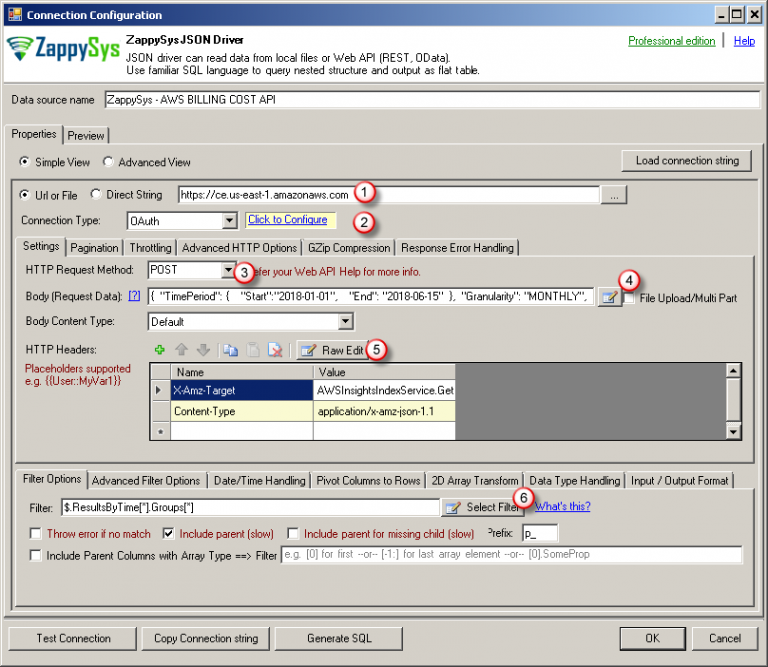Open the HTTP Request Method dropdown
Viewport: 768px width, 667px height.
(229, 270)
